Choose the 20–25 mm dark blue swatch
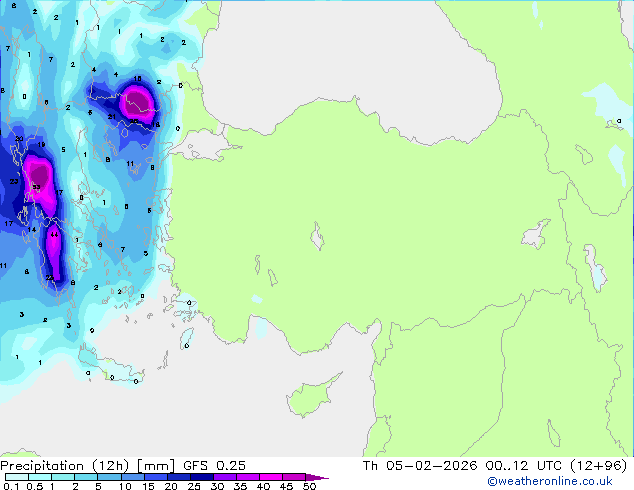This screenshot has width=634, height=490. (179, 477)
